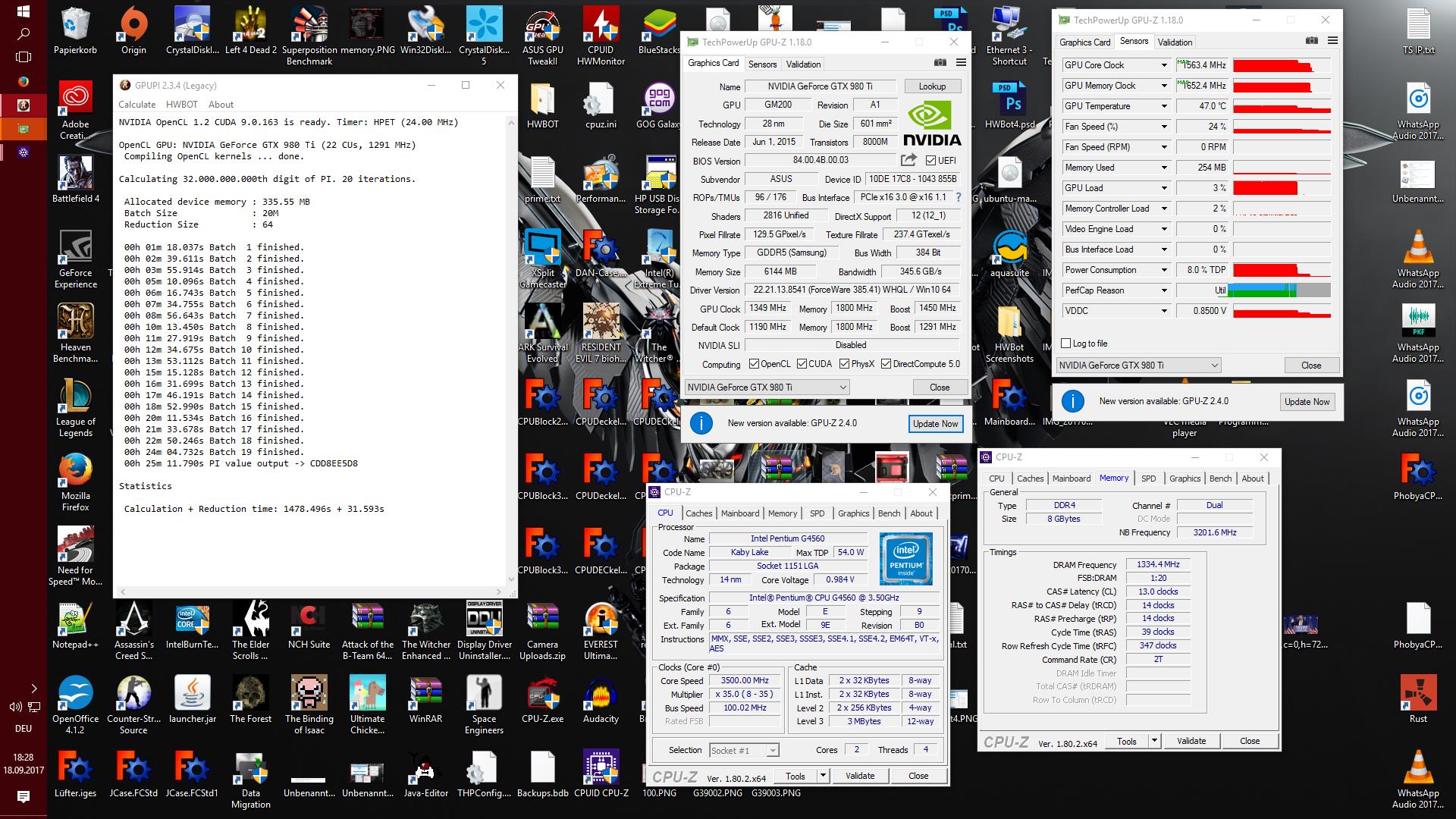The width and height of the screenshot is (1456, 819).
Task: Open aquasuite desktop icon
Action: pyautogui.click(x=1009, y=253)
